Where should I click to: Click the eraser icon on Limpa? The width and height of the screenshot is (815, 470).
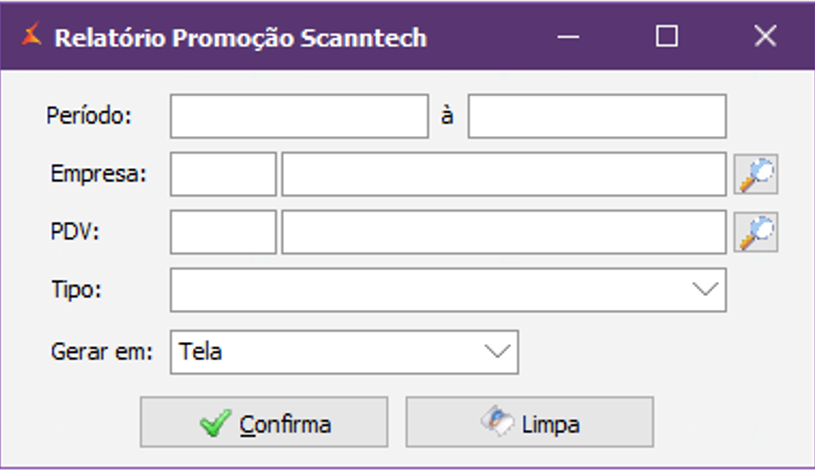click(497, 422)
